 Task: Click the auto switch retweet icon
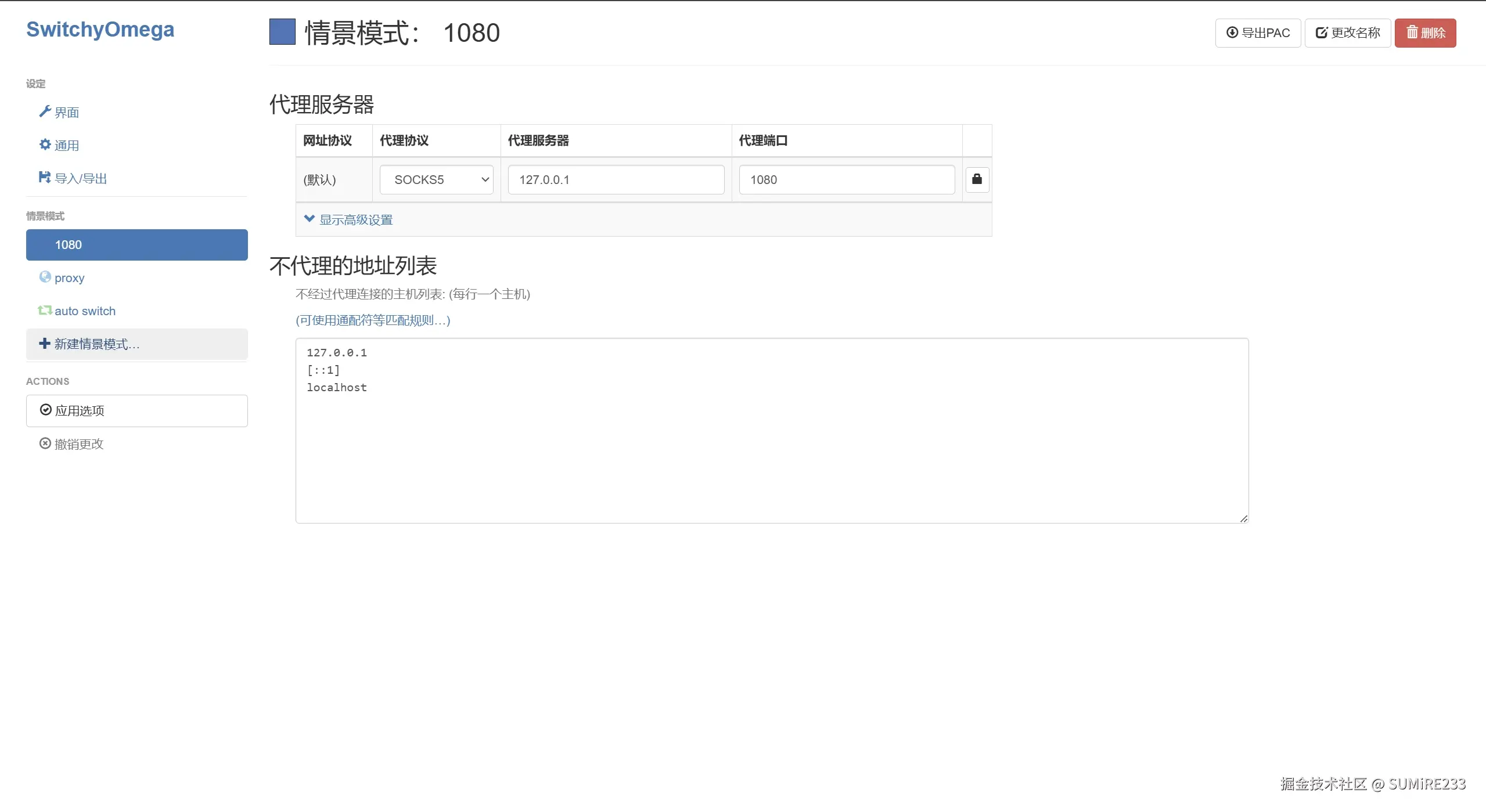(x=45, y=311)
